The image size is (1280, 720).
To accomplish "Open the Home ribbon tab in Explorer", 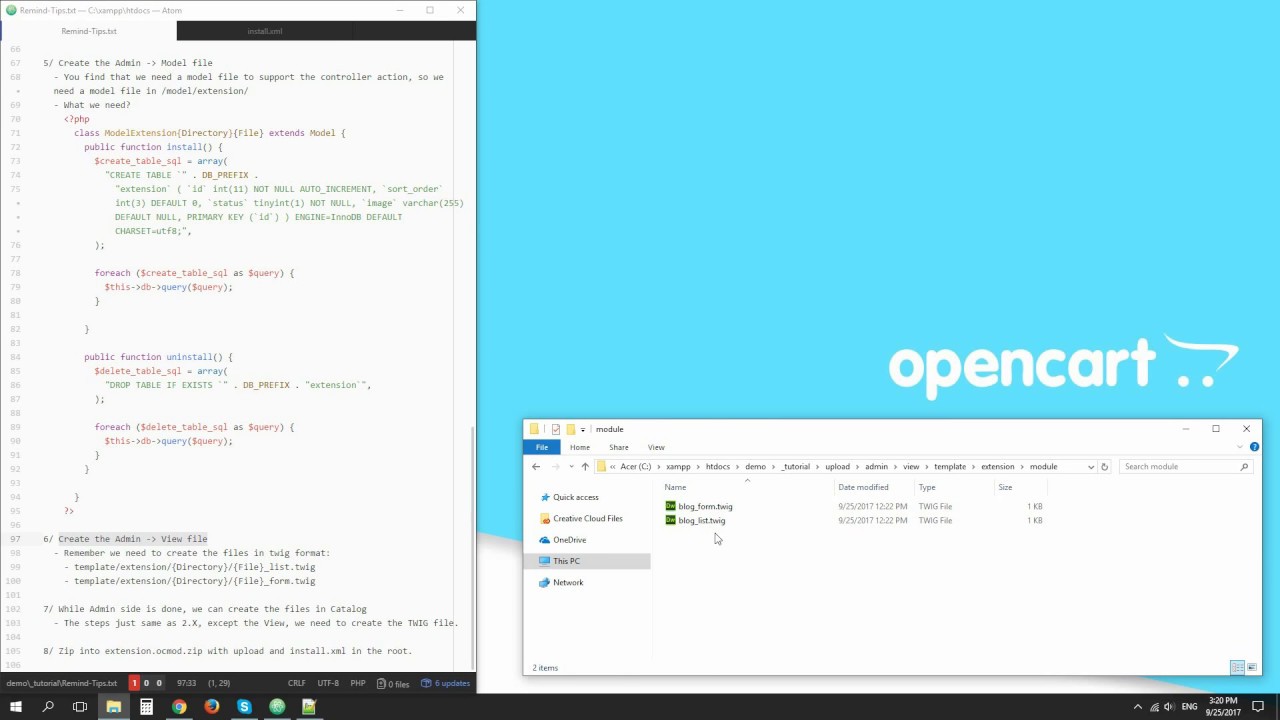I will pos(580,447).
